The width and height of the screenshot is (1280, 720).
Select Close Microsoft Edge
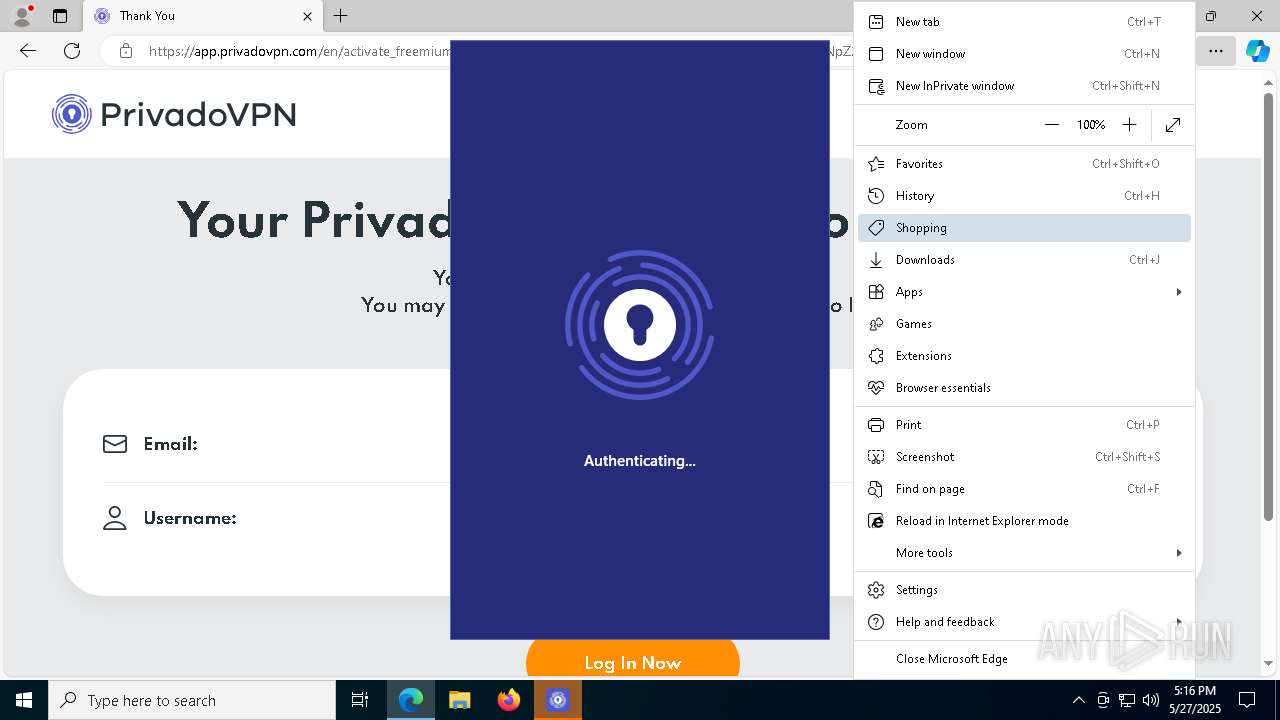click(x=1024, y=659)
